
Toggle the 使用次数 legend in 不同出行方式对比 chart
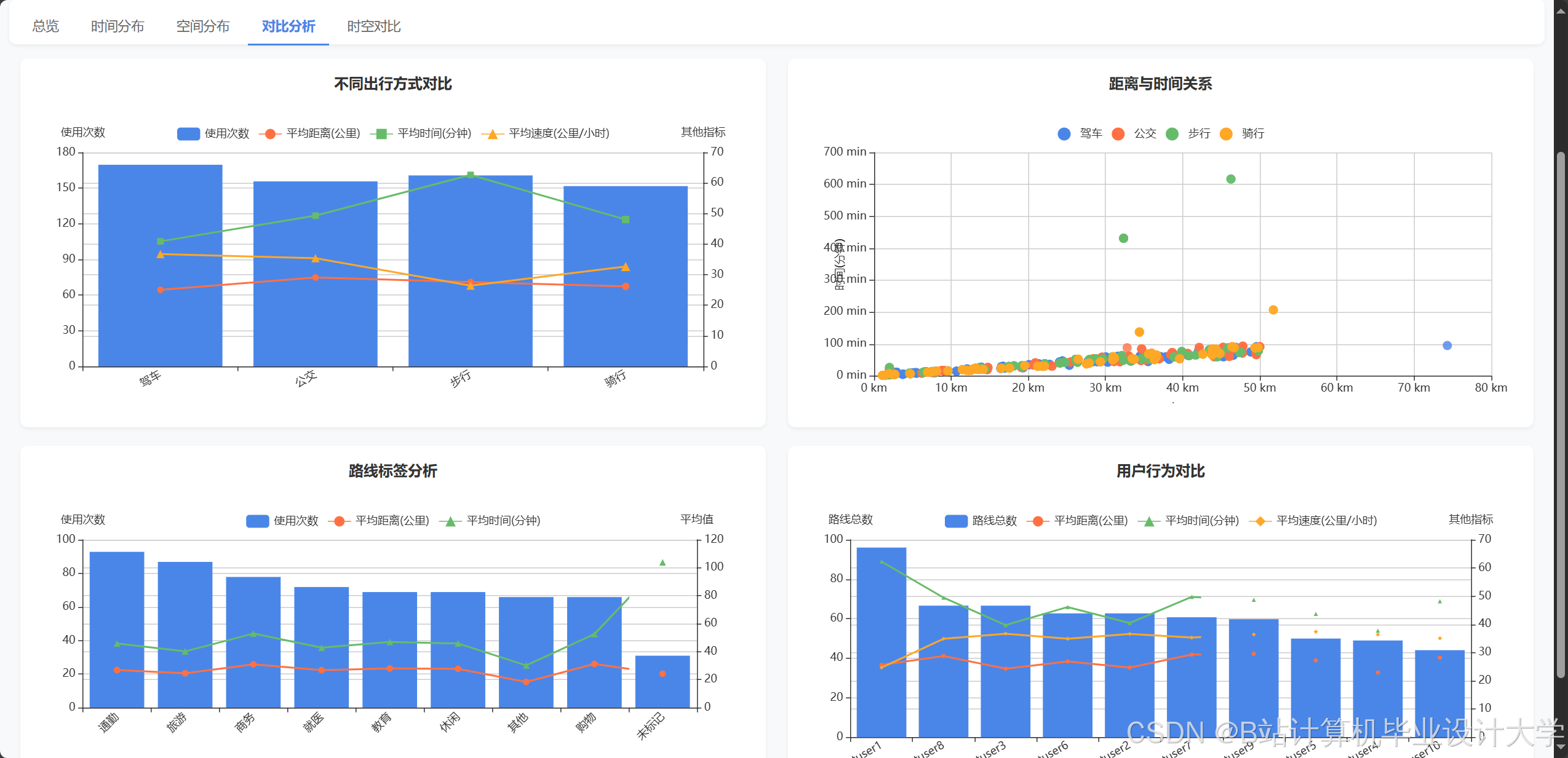click(188, 133)
